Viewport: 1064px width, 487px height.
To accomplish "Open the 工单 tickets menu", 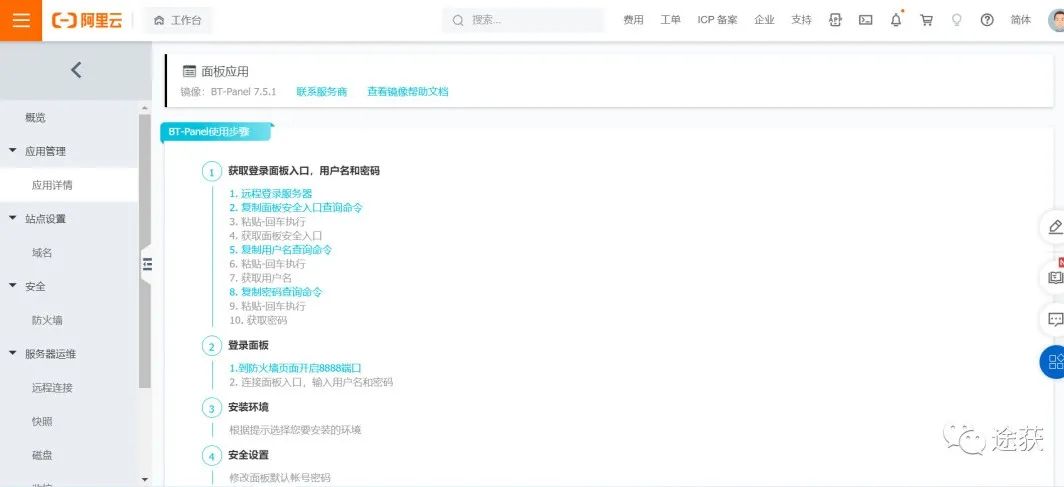I will point(670,20).
